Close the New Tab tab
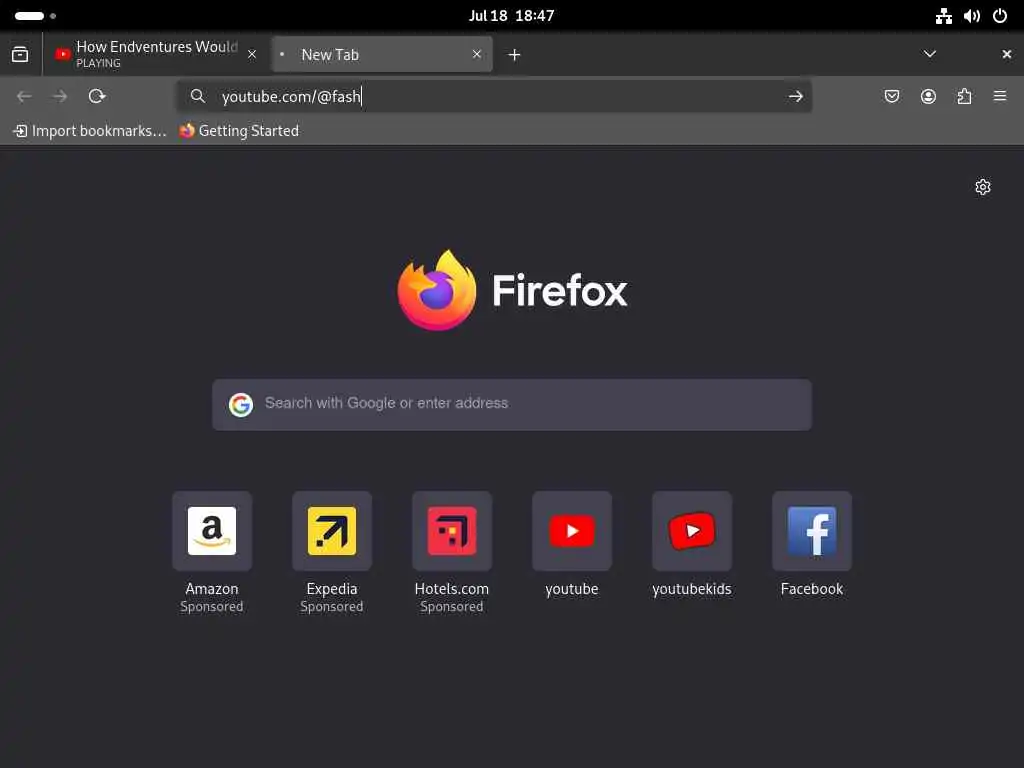The width and height of the screenshot is (1024, 768). [477, 54]
